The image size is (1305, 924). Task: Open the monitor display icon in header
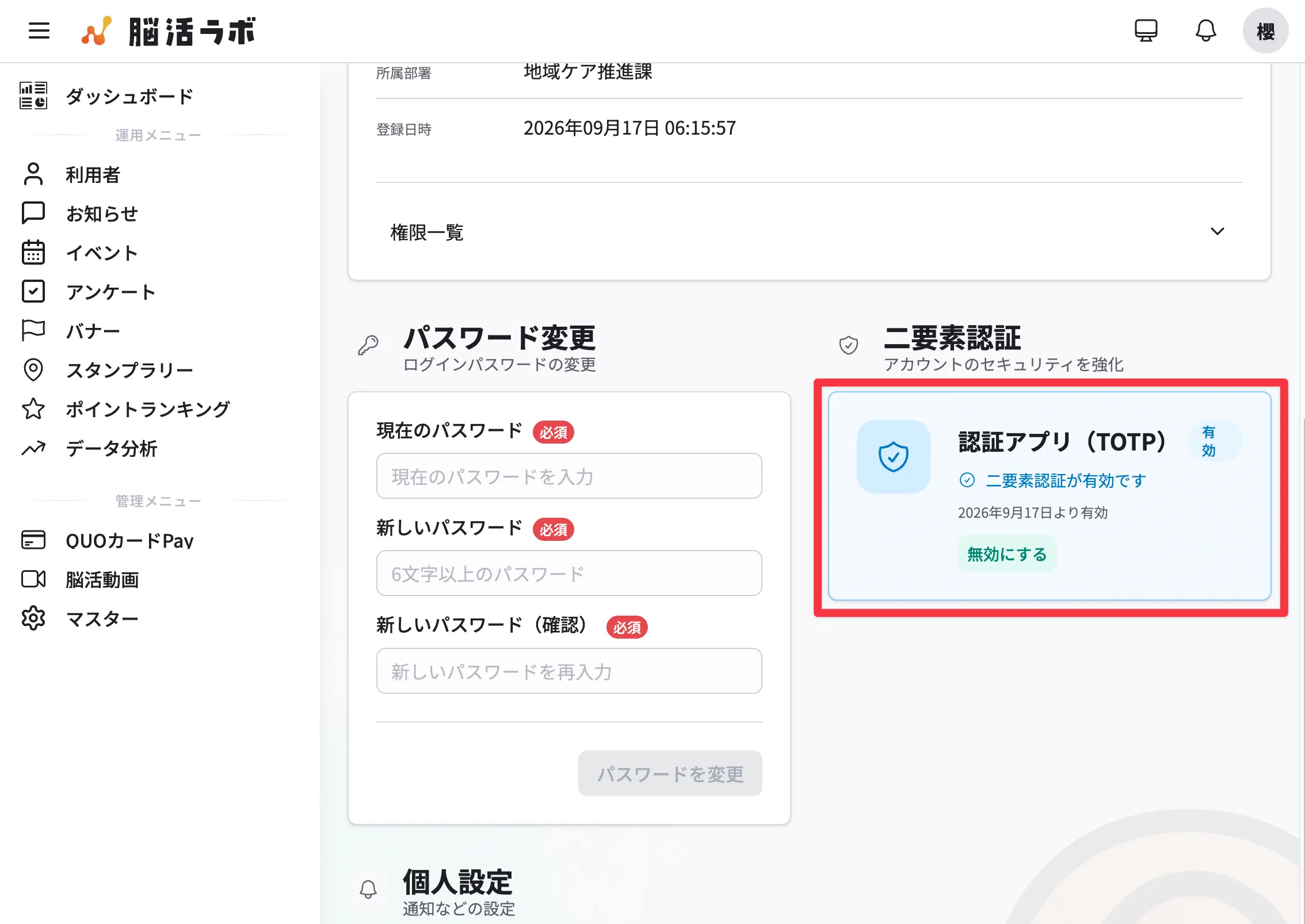coord(1146,30)
